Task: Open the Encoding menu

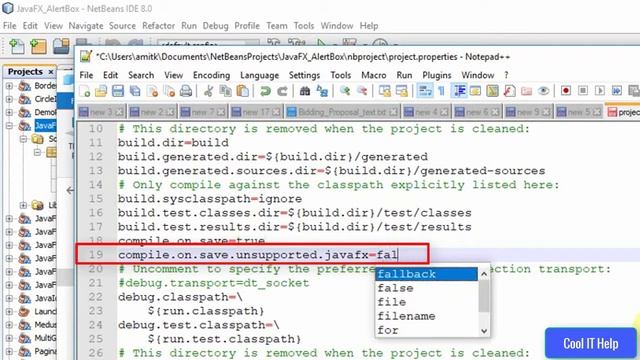Action: (x=211, y=75)
